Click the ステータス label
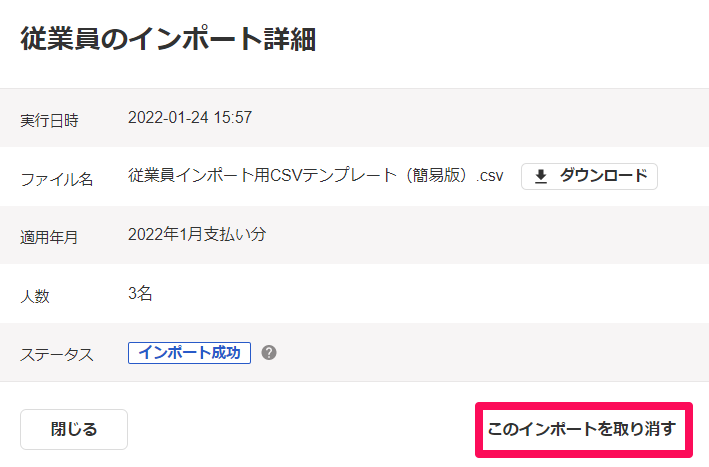Image resolution: width=709 pixels, height=467 pixels. tap(57, 354)
